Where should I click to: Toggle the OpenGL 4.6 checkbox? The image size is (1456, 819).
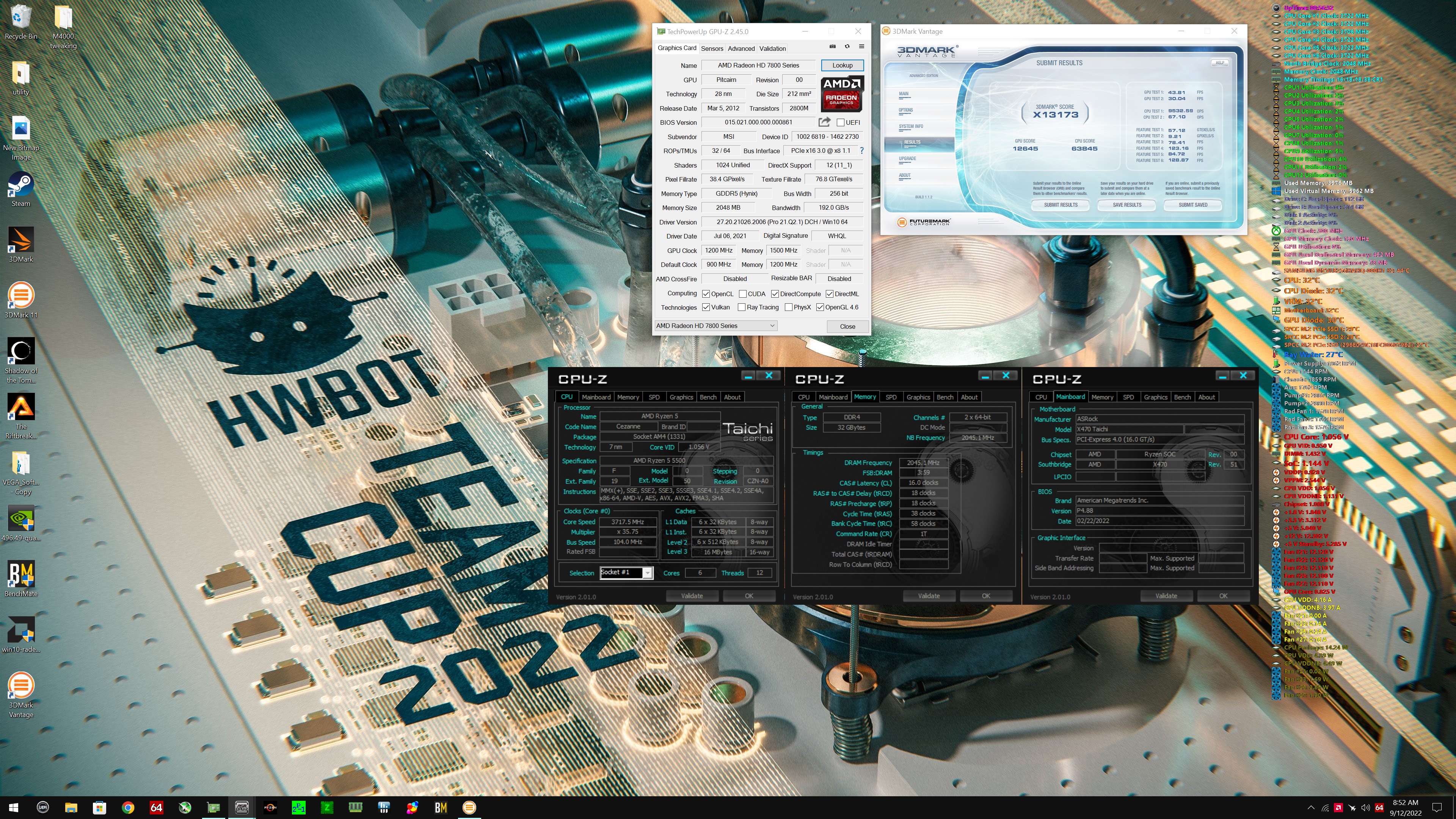tap(820, 308)
